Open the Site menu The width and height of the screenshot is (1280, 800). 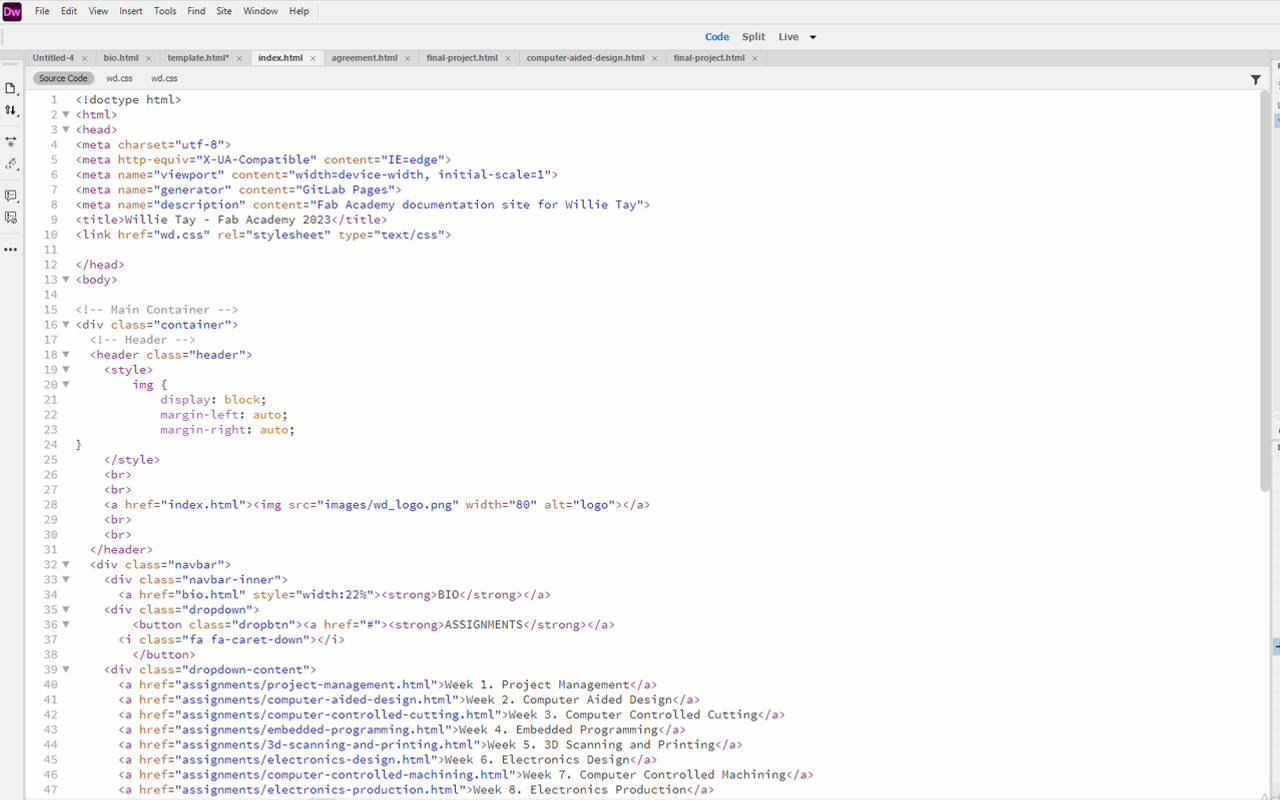pos(224,11)
